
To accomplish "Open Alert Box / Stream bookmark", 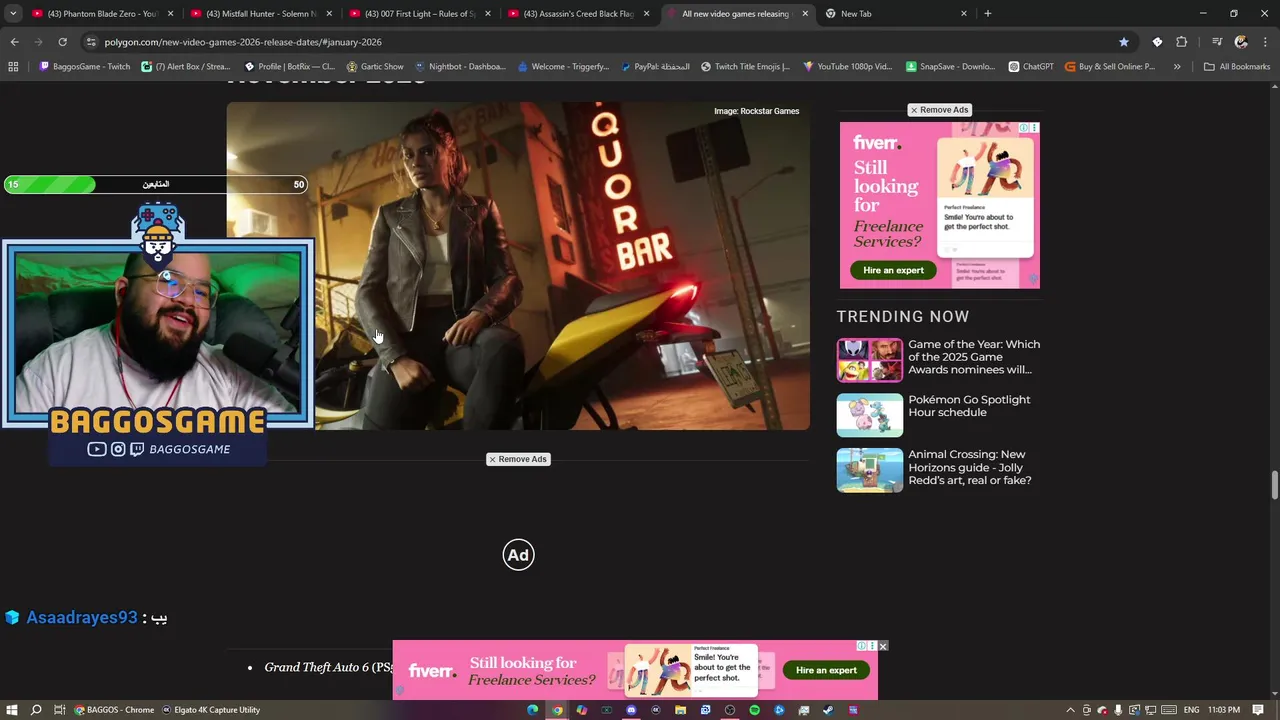I will [x=186, y=67].
